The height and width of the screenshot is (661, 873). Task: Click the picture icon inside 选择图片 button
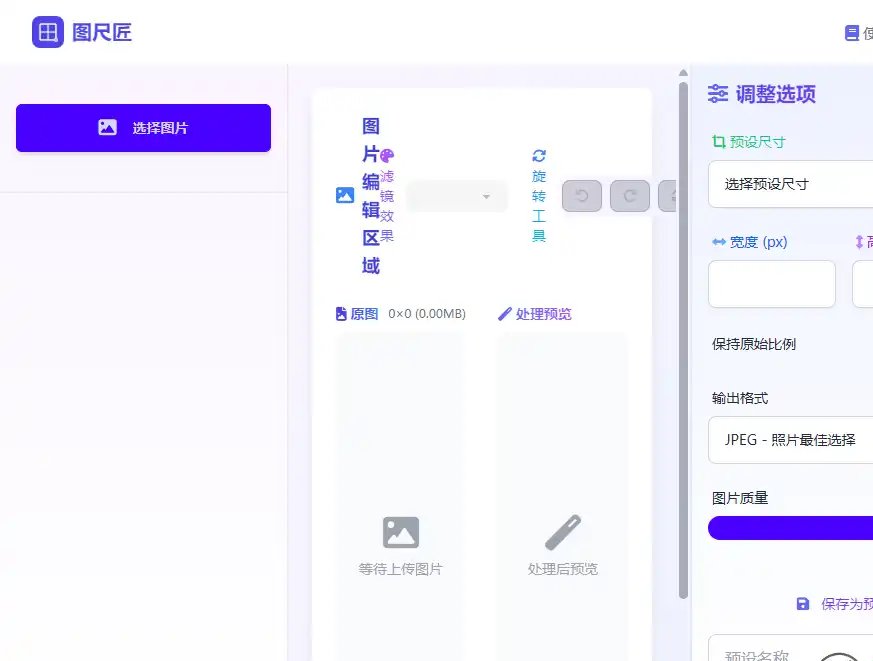coord(107,128)
